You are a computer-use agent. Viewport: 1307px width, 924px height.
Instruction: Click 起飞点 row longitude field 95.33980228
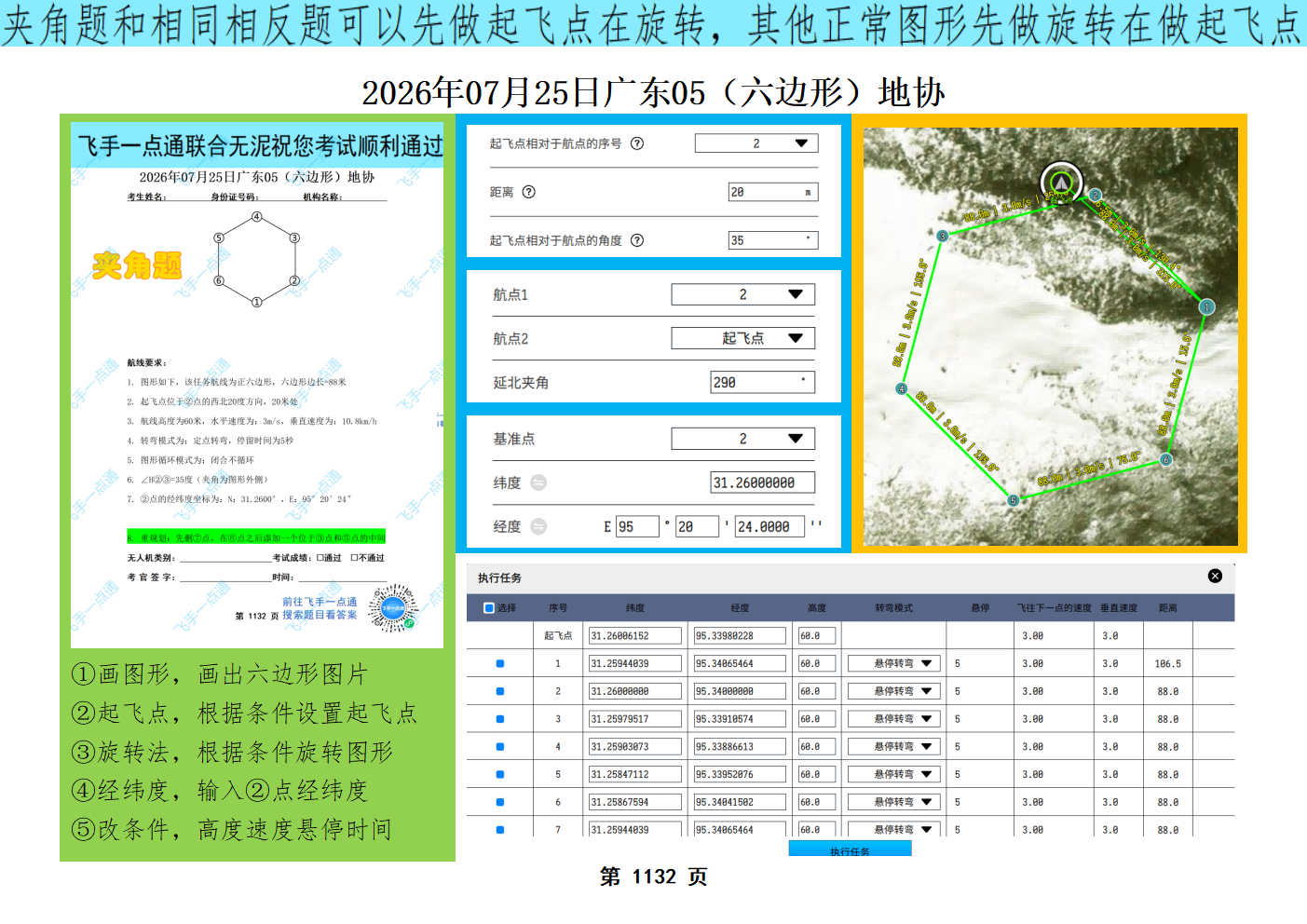(742, 636)
